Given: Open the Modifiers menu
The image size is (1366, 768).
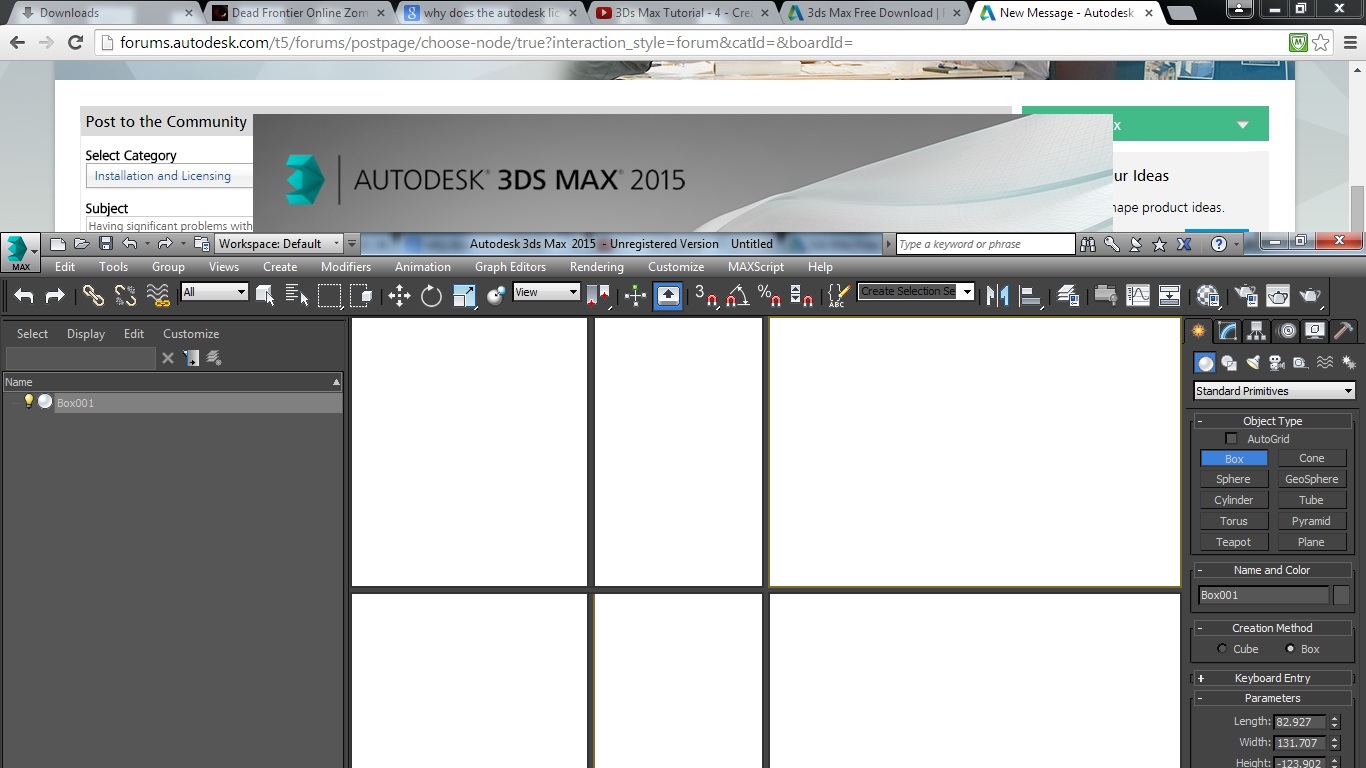Looking at the screenshot, I should pyautogui.click(x=346, y=267).
